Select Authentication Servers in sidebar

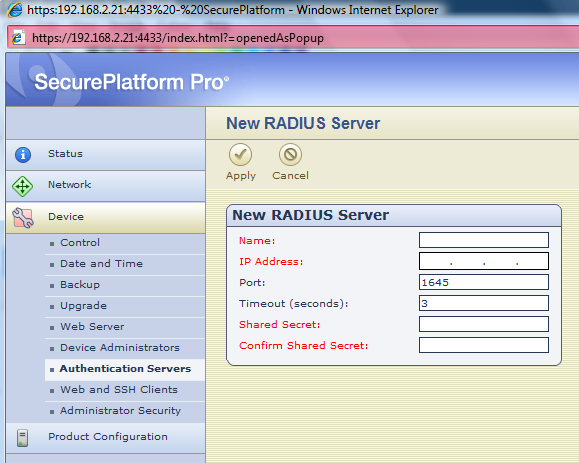coord(125,369)
